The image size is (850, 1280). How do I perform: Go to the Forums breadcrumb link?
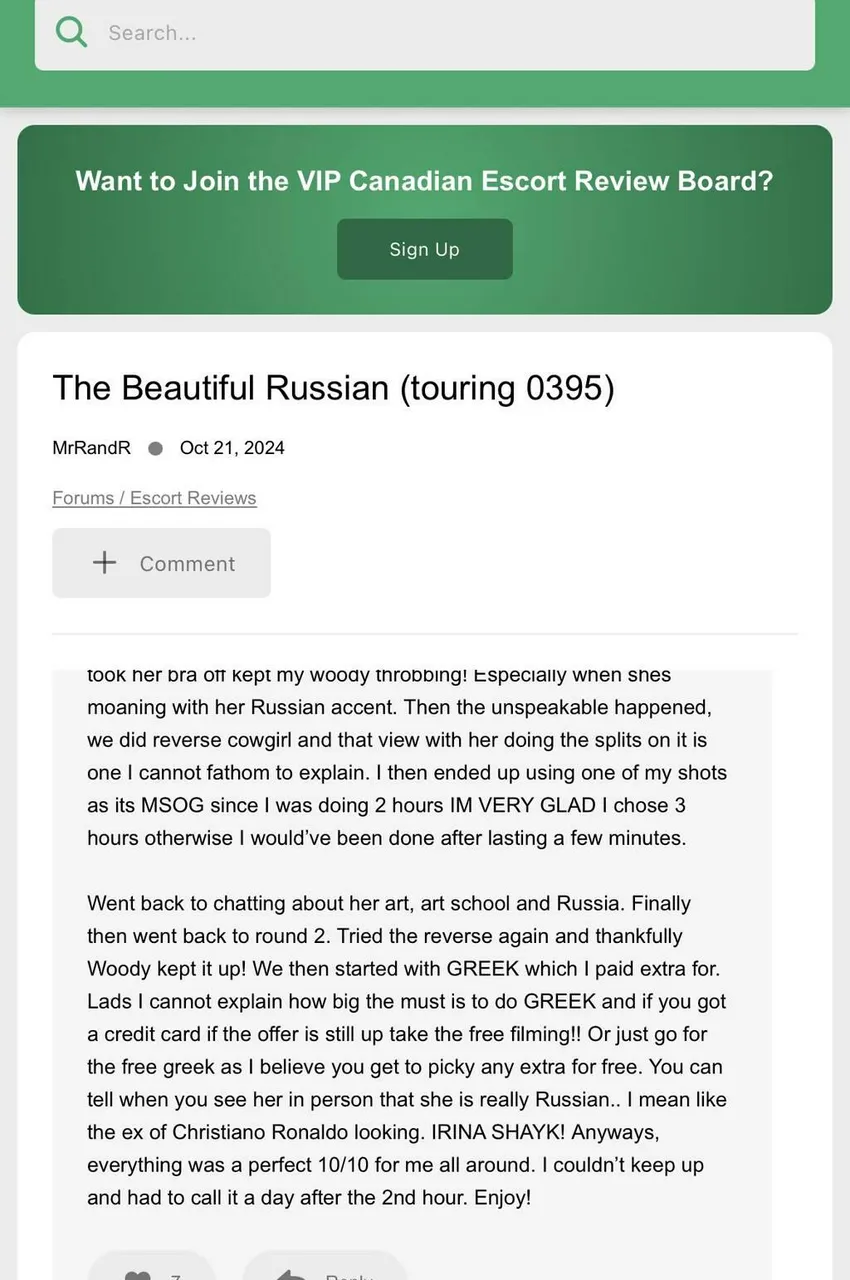click(x=85, y=498)
